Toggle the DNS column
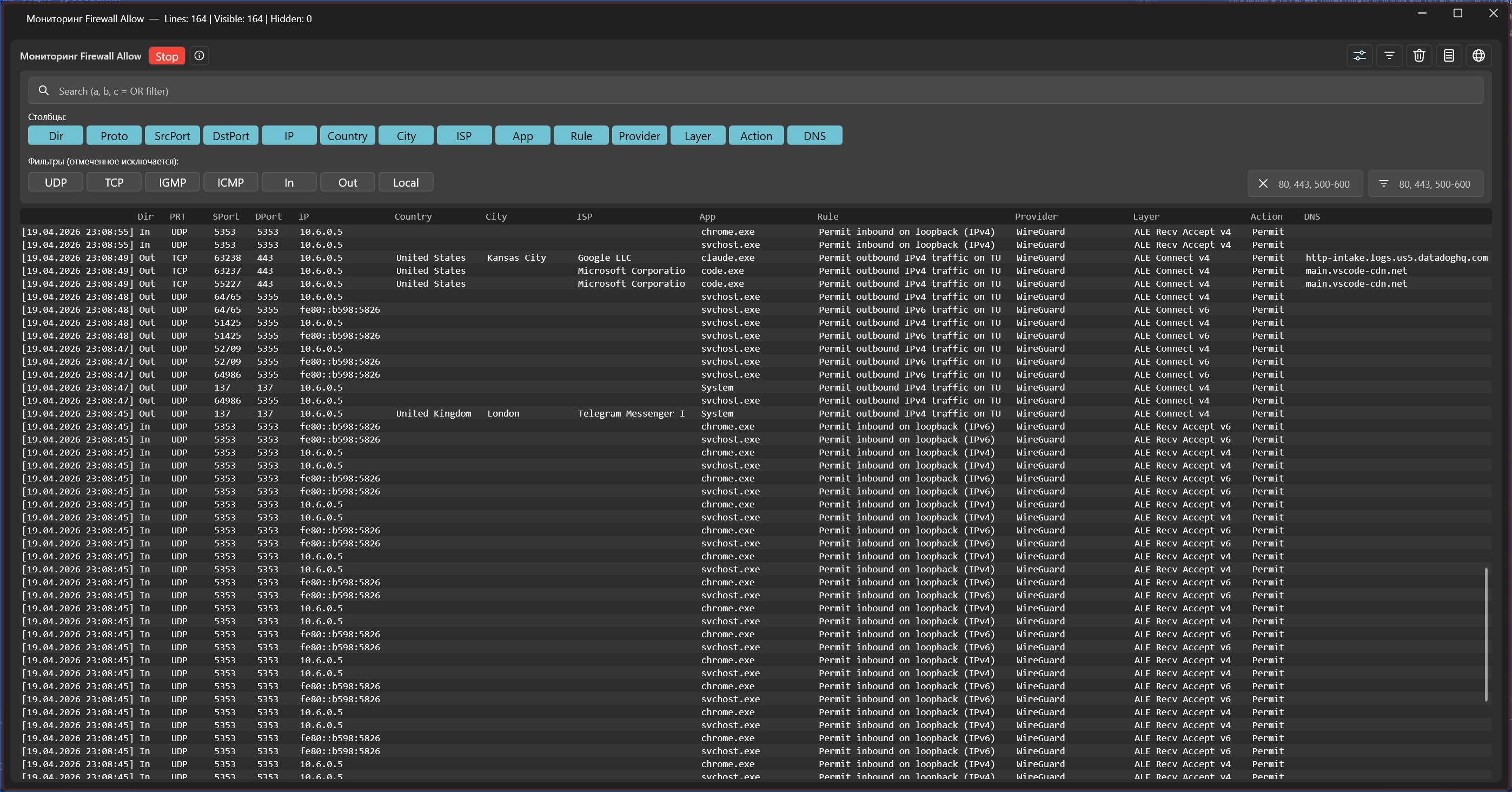This screenshot has height=792, width=1512. coord(815,136)
